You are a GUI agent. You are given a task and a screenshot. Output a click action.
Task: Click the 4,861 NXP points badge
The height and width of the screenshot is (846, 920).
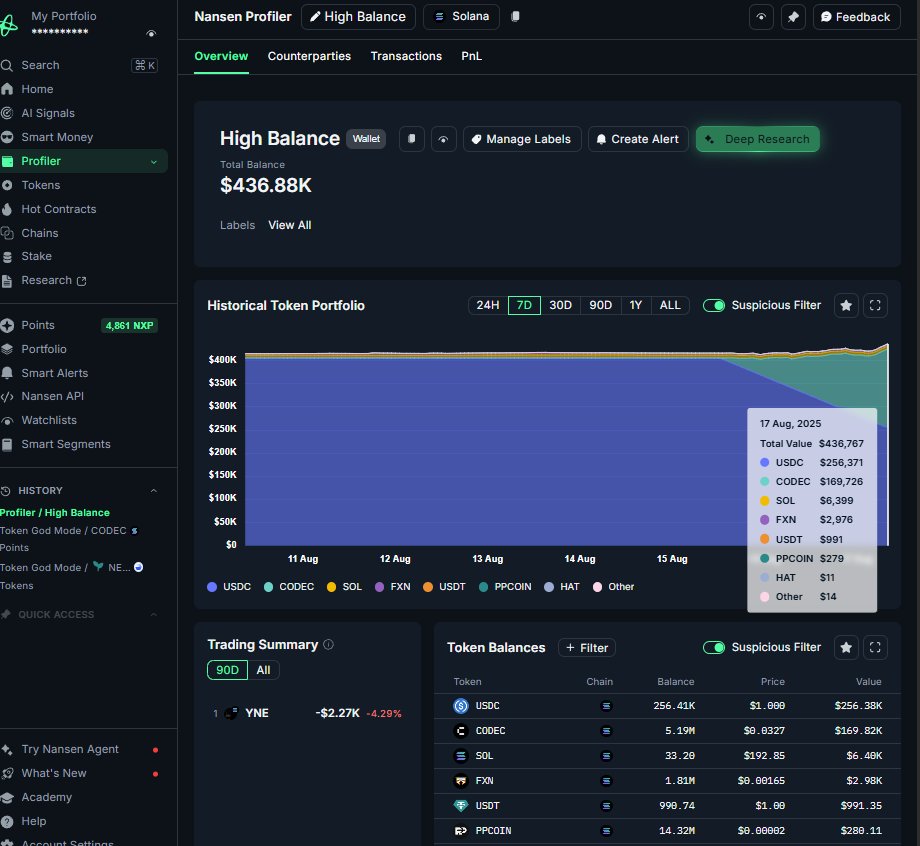(129, 326)
